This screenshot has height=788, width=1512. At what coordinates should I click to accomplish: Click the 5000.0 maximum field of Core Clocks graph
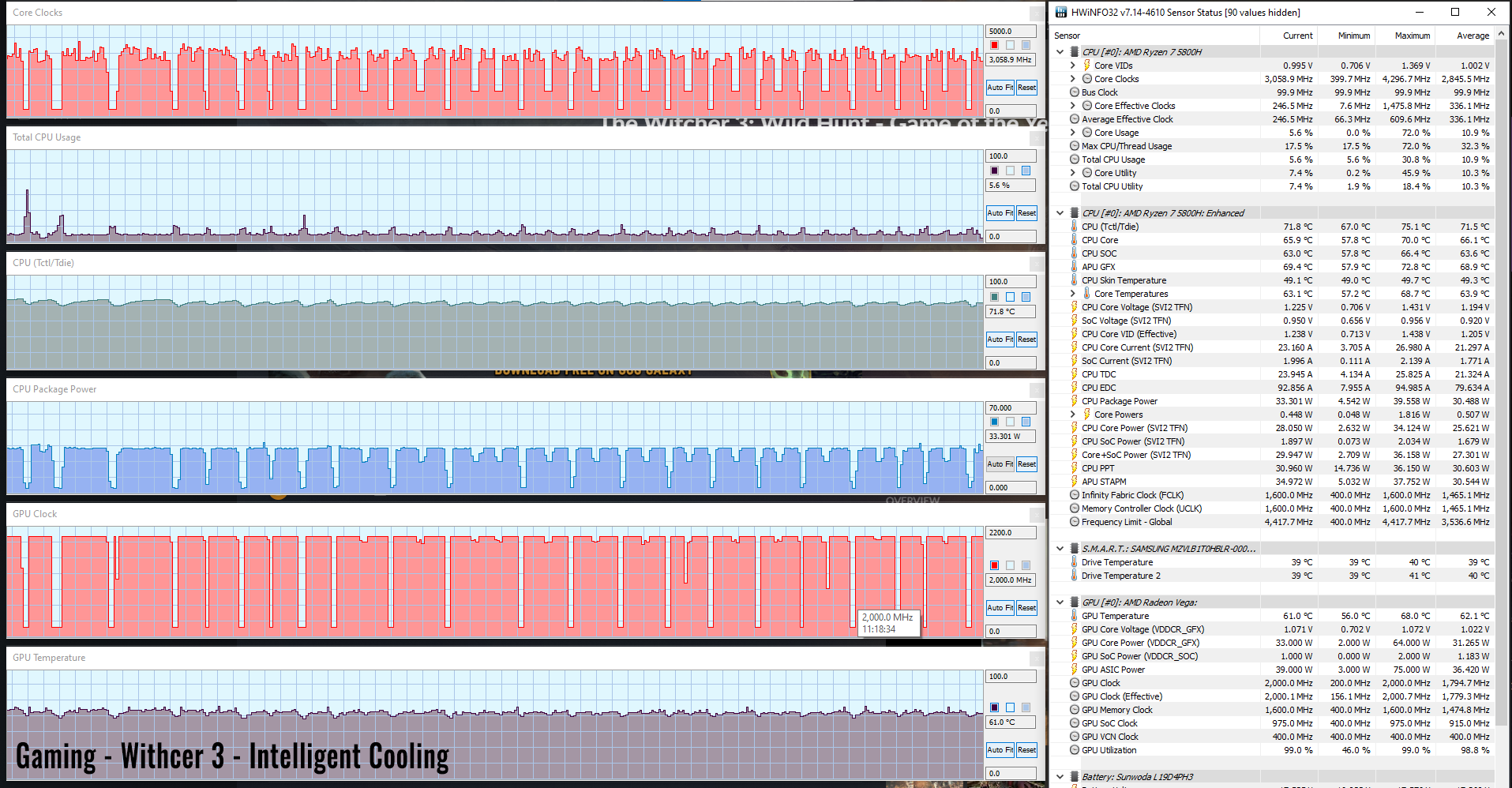pyautogui.click(x=1011, y=32)
